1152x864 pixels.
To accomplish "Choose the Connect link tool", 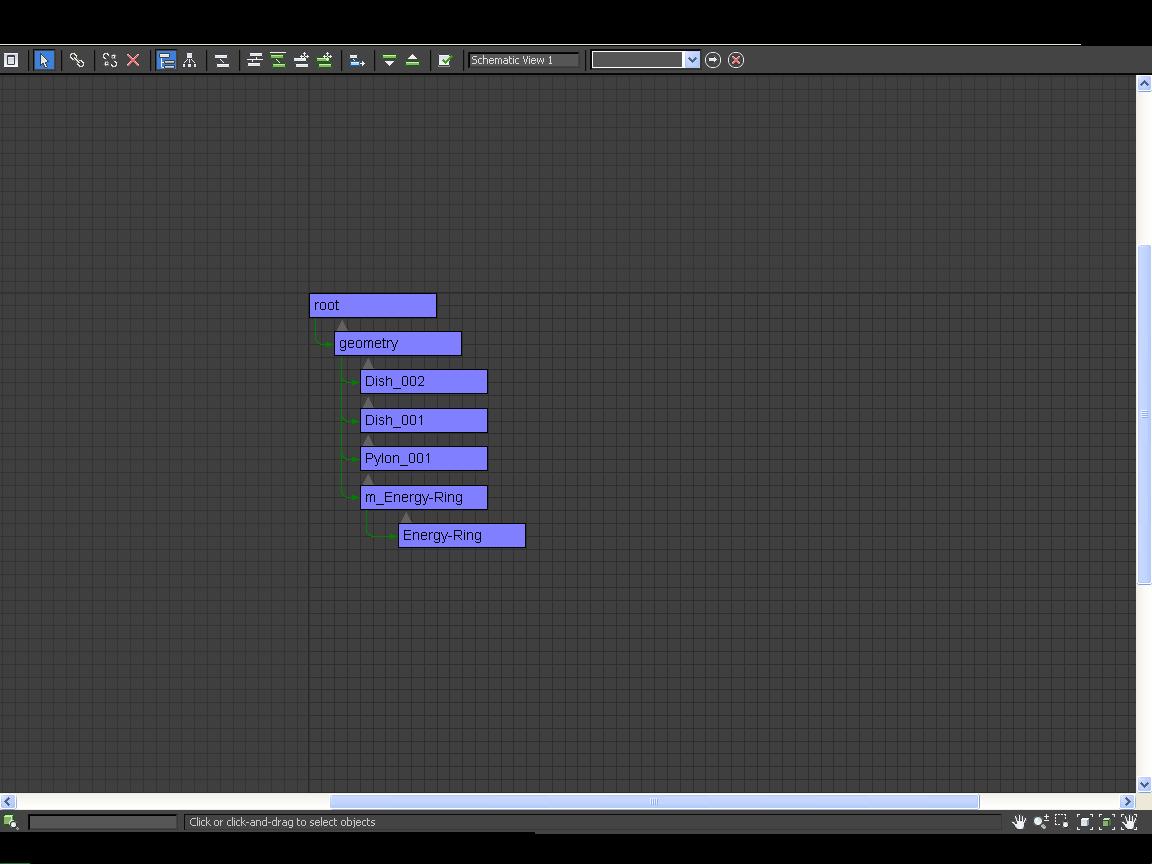I will pyautogui.click(x=77, y=60).
